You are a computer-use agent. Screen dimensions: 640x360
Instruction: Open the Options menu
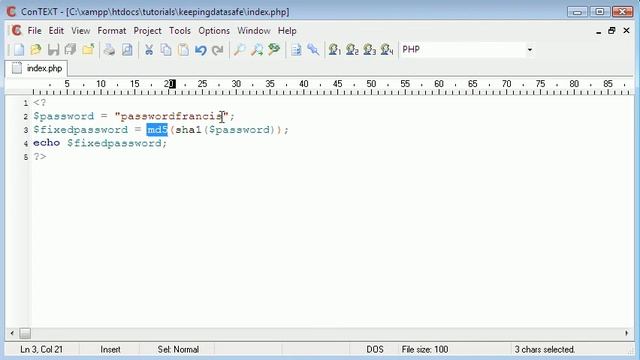click(x=214, y=31)
